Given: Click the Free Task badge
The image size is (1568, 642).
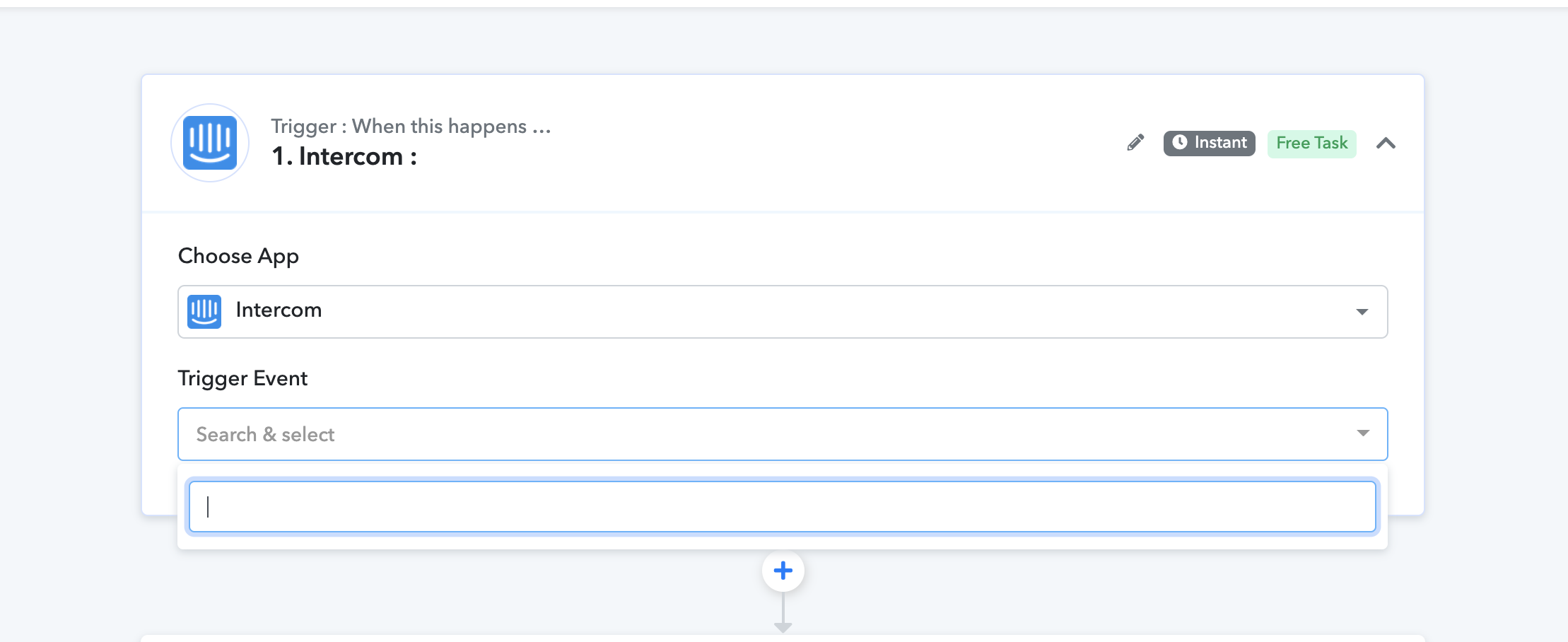Looking at the screenshot, I should click(1311, 144).
